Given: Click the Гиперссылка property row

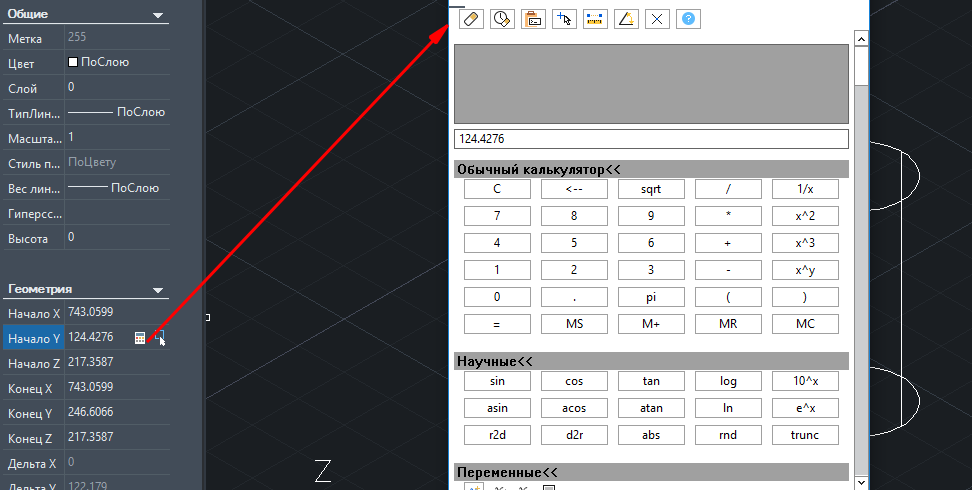Looking at the screenshot, I should point(86,214).
